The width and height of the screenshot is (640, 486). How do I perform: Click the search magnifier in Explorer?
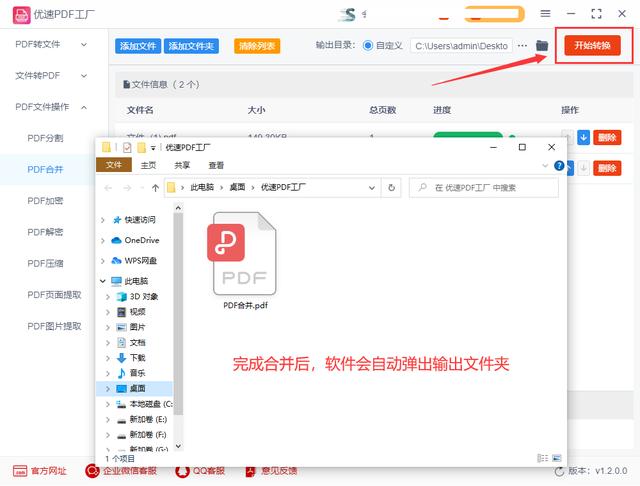[x=422, y=187]
